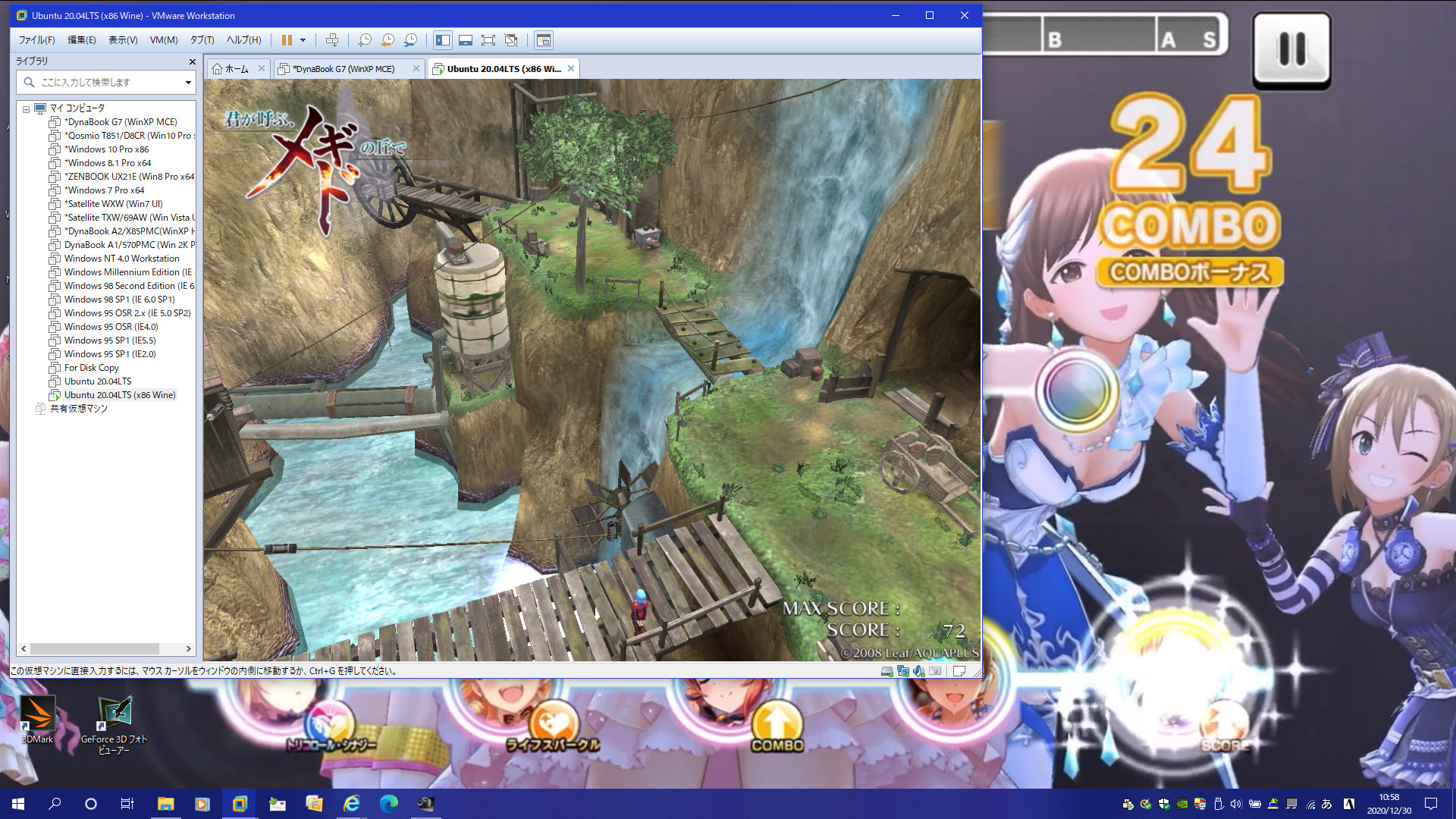Toggle the IME あ input mode indicator
Screen dimensions: 1456x819
click(x=1326, y=804)
